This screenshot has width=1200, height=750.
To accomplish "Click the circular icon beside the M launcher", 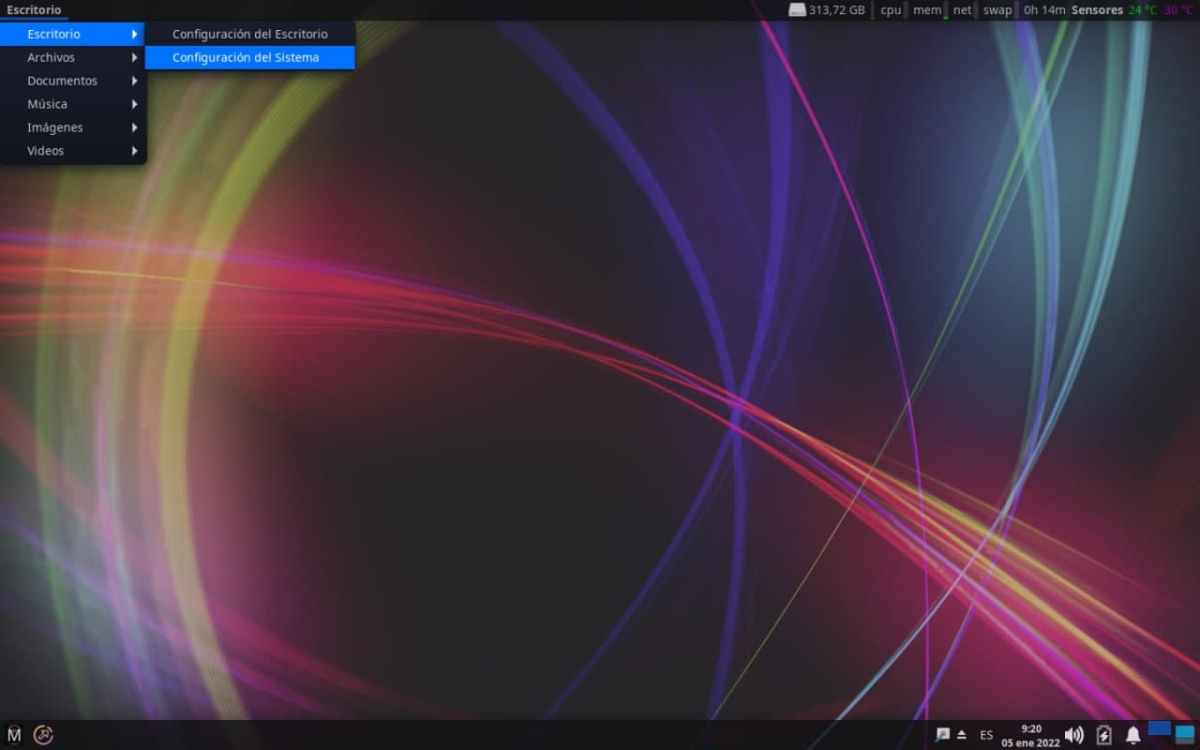I will (x=43, y=735).
